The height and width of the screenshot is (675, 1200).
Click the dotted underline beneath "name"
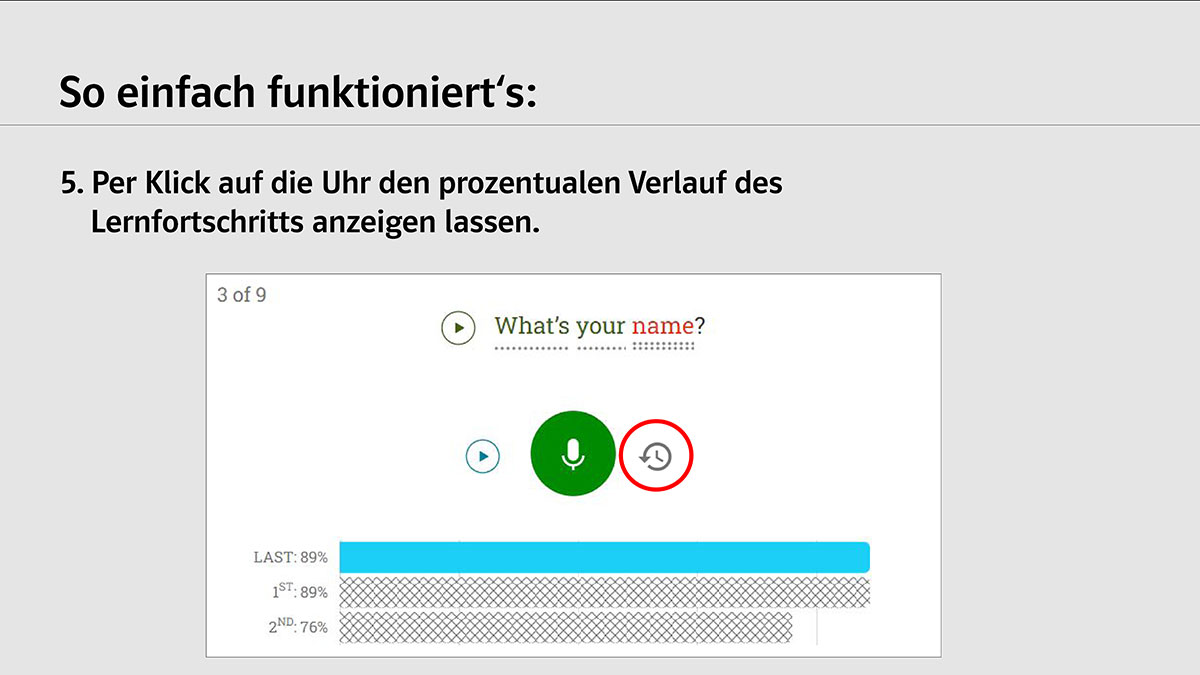(x=662, y=346)
